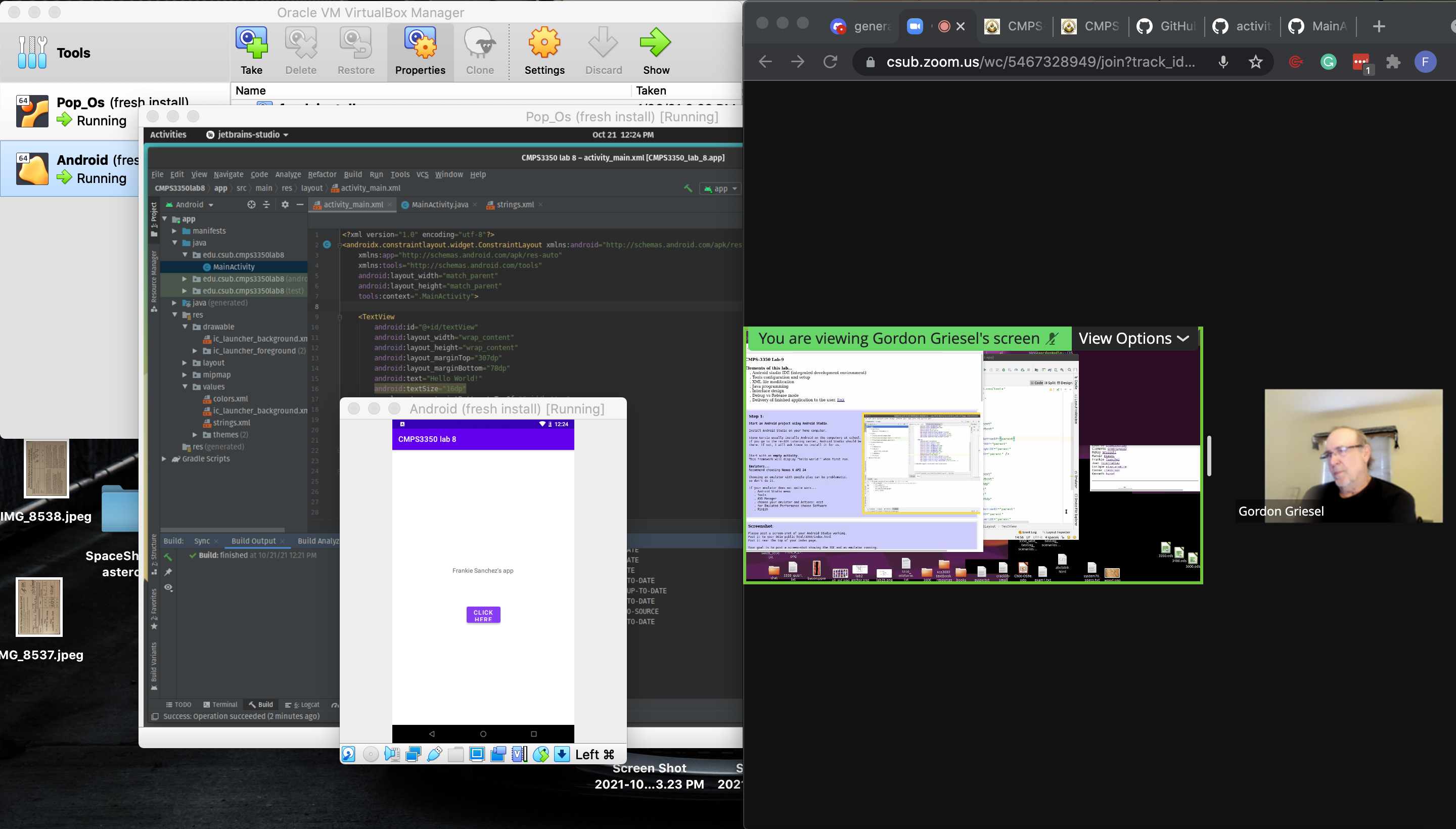Click the green Show arrow icon
This screenshot has width=1456, height=829.
pos(655,42)
